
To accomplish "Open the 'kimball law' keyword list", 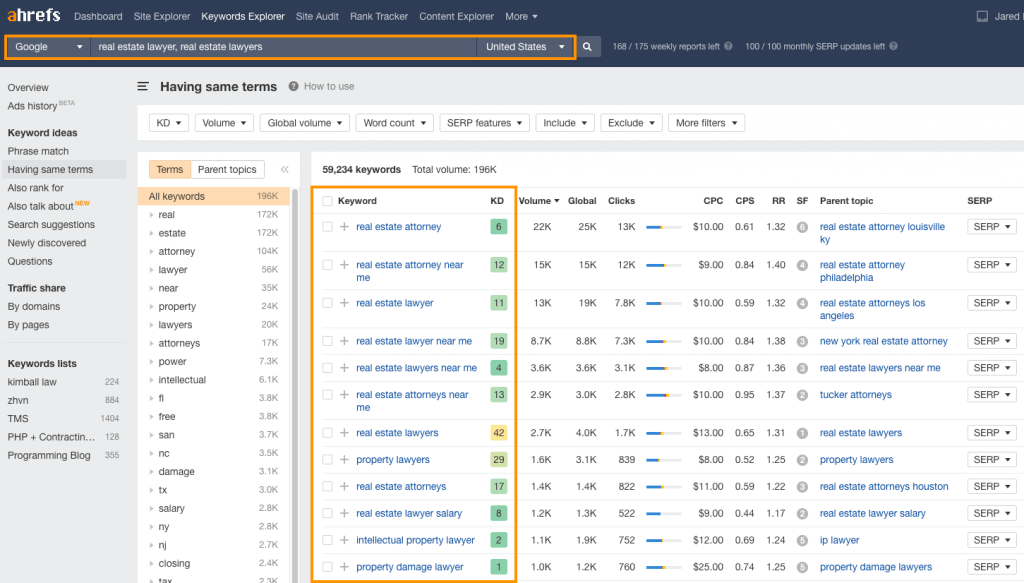I will (x=32, y=382).
